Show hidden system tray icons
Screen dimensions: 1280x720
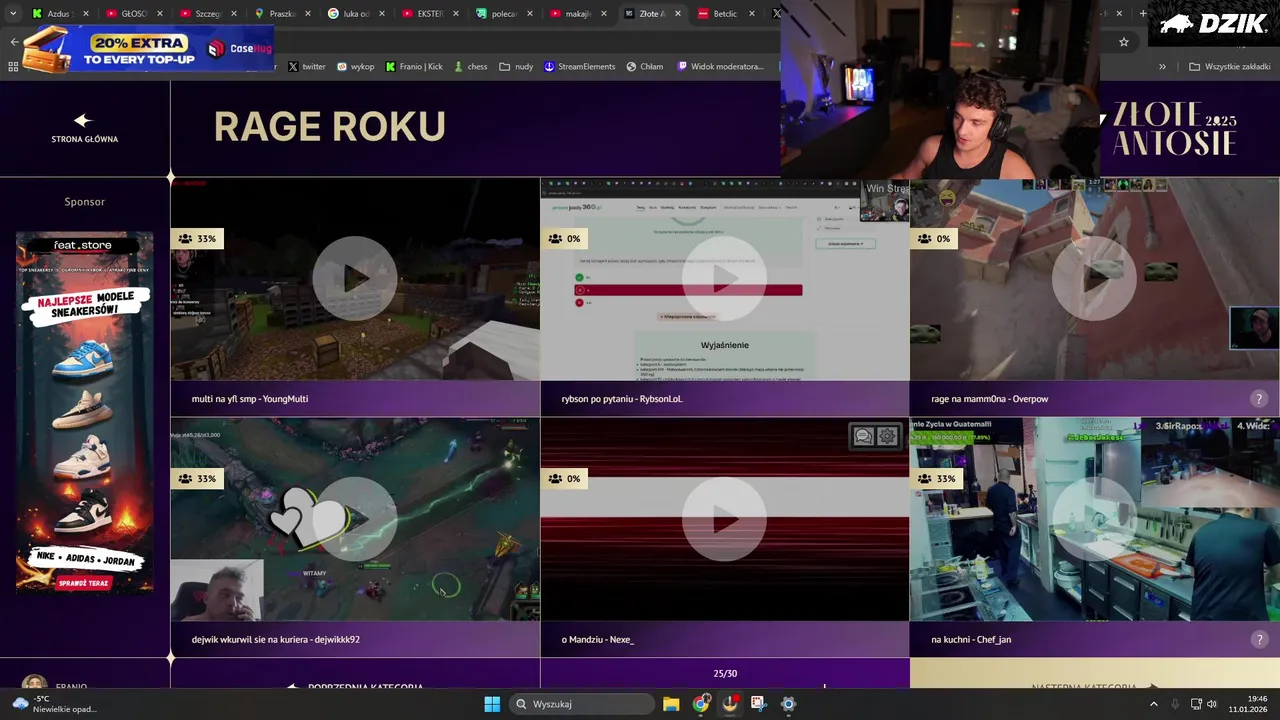pos(1153,704)
